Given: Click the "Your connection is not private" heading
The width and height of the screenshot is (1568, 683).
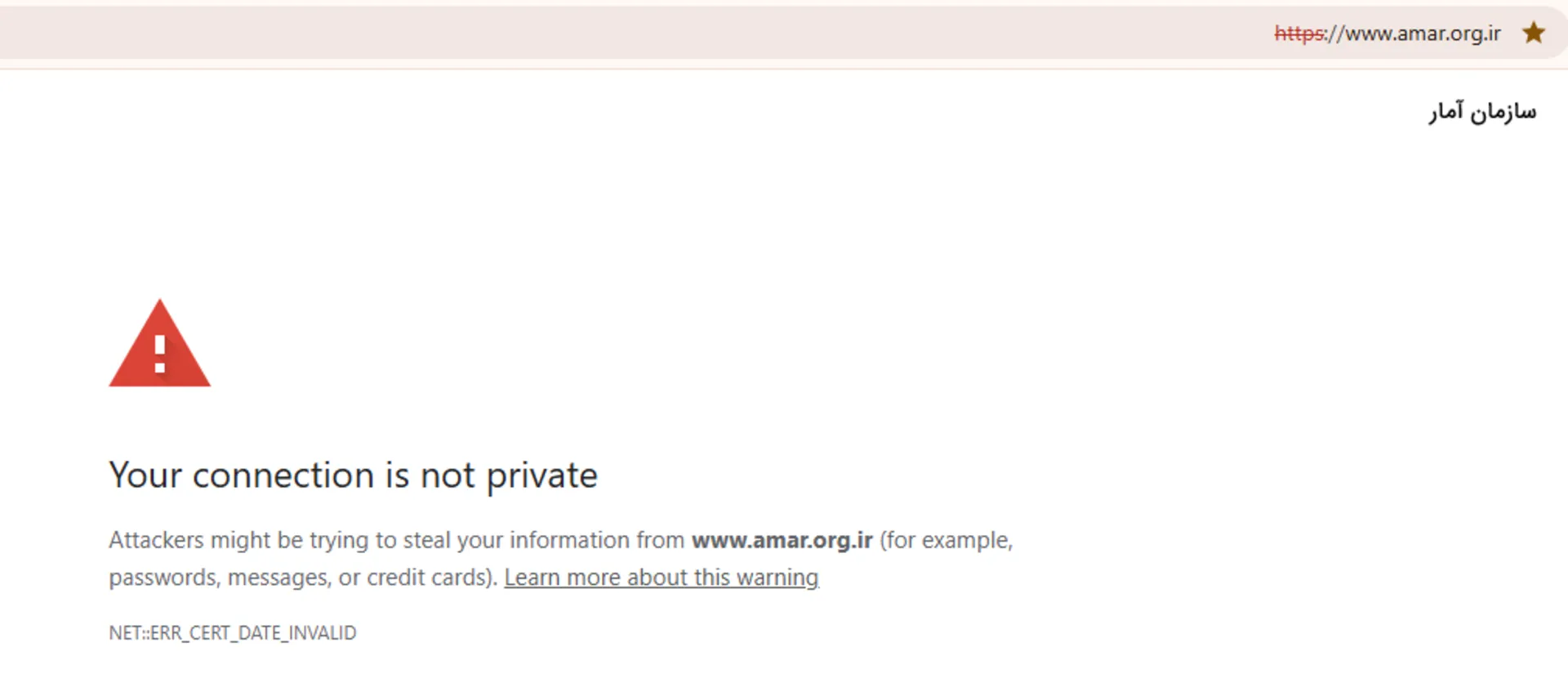Looking at the screenshot, I should 353,475.
